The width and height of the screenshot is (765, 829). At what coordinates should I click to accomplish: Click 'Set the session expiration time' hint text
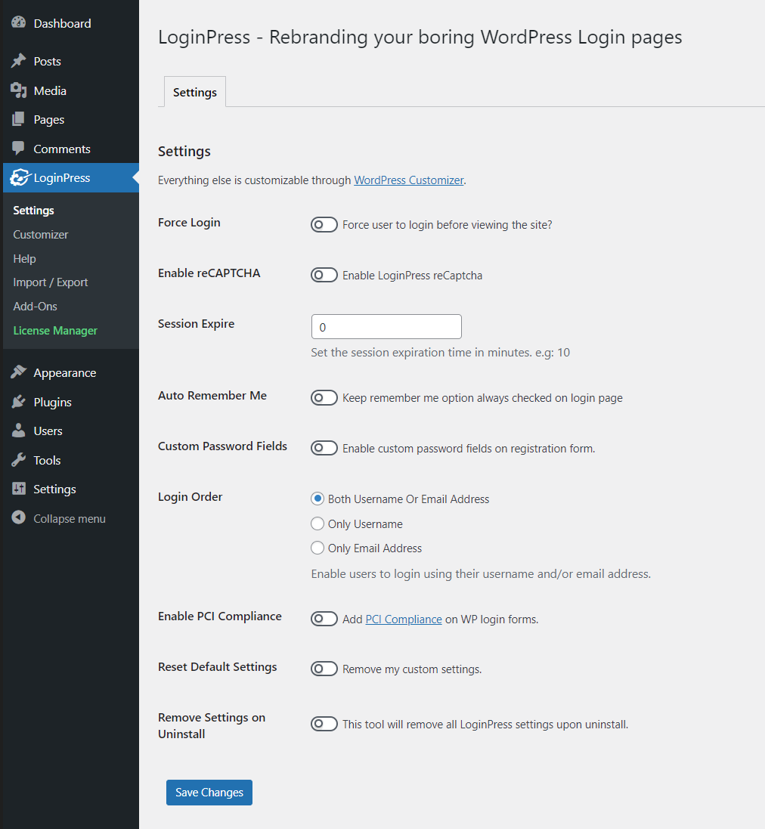pos(440,352)
